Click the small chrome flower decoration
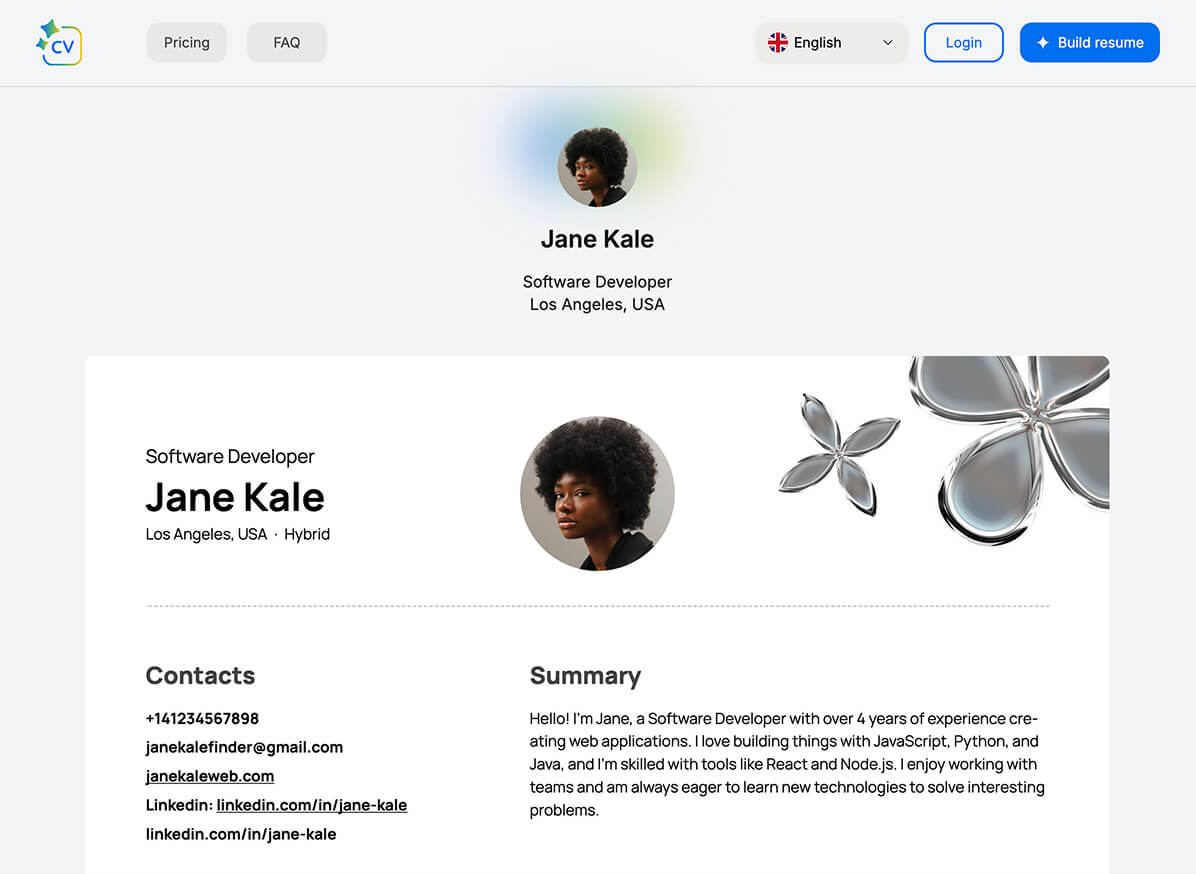Screen dimensions: 1196x874 (839, 454)
